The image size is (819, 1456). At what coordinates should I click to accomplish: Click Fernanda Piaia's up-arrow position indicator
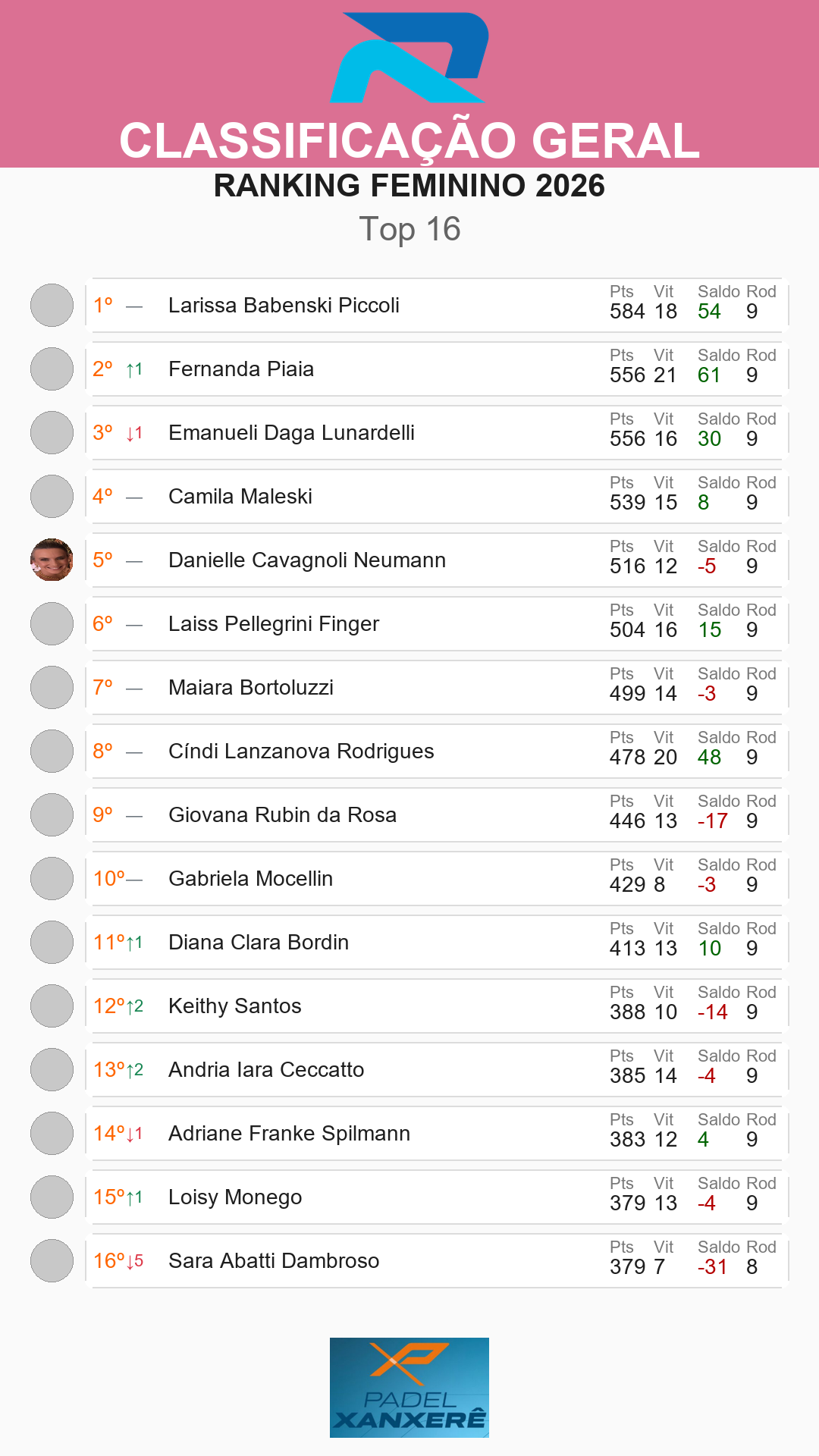pyautogui.click(x=135, y=369)
